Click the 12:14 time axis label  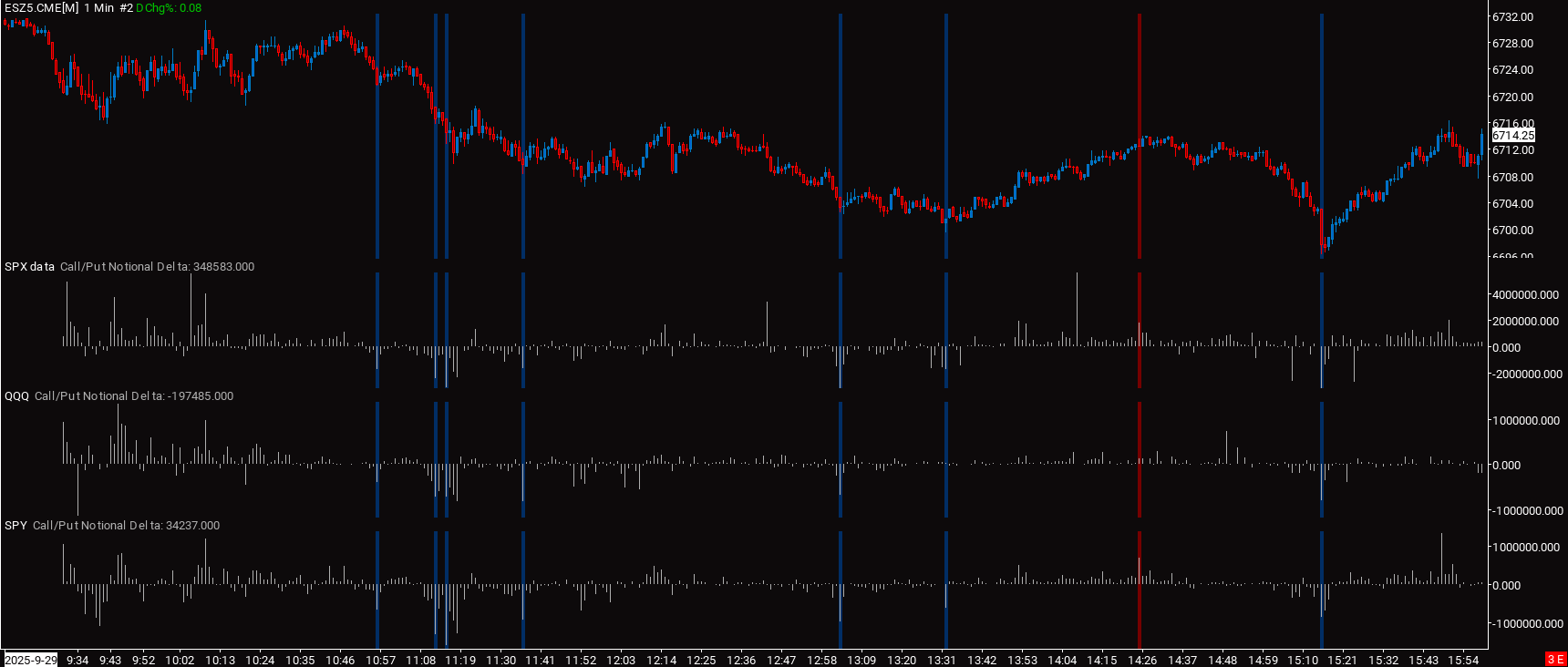[661, 660]
